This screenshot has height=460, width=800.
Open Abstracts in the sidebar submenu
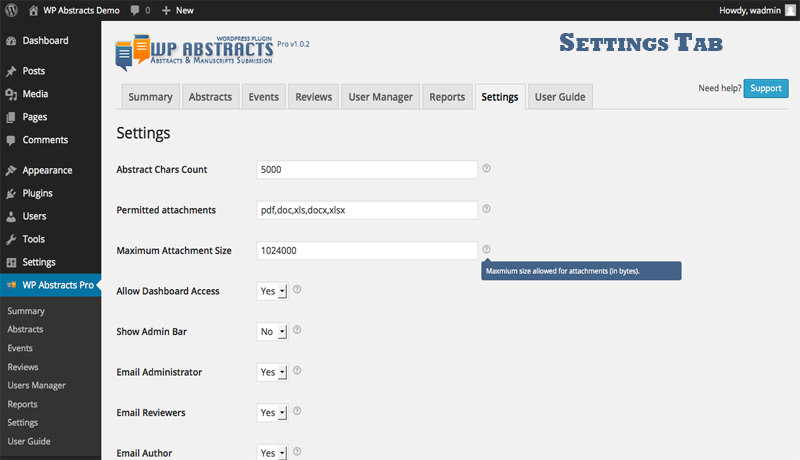coord(25,329)
